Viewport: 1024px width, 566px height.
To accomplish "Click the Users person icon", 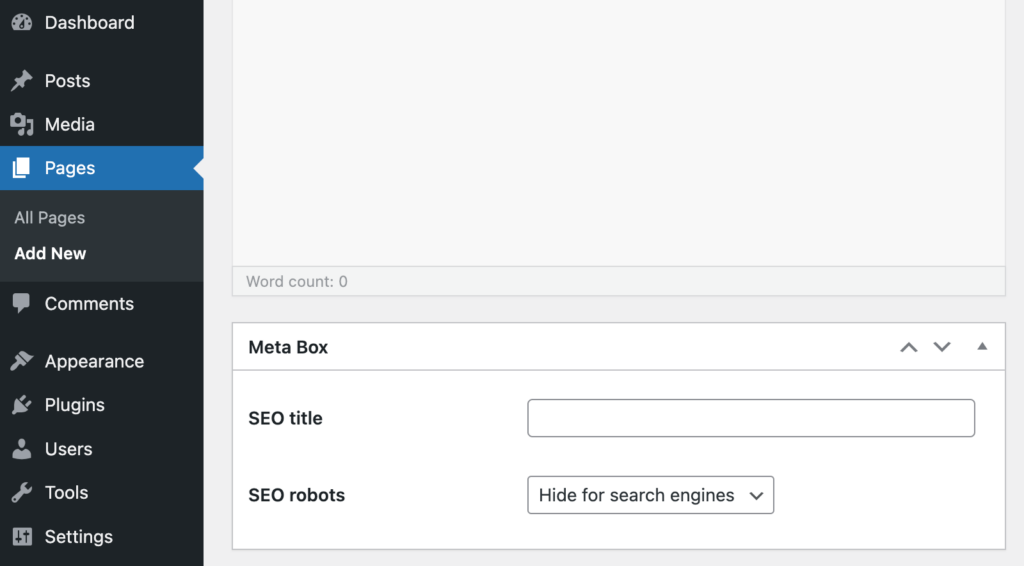I will pyautogui.click(x=21, y=449).
